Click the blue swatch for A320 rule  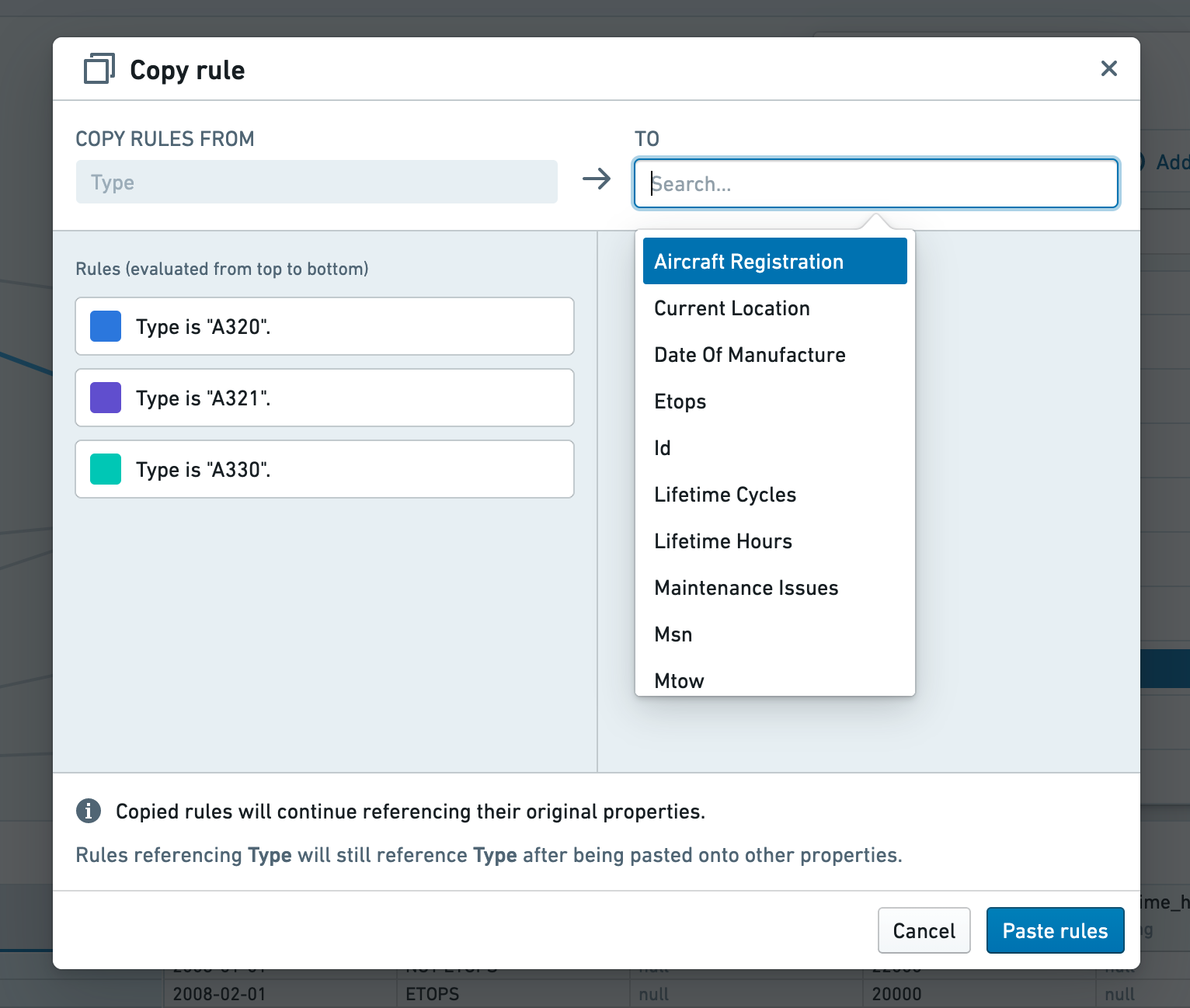click(106, 326)
